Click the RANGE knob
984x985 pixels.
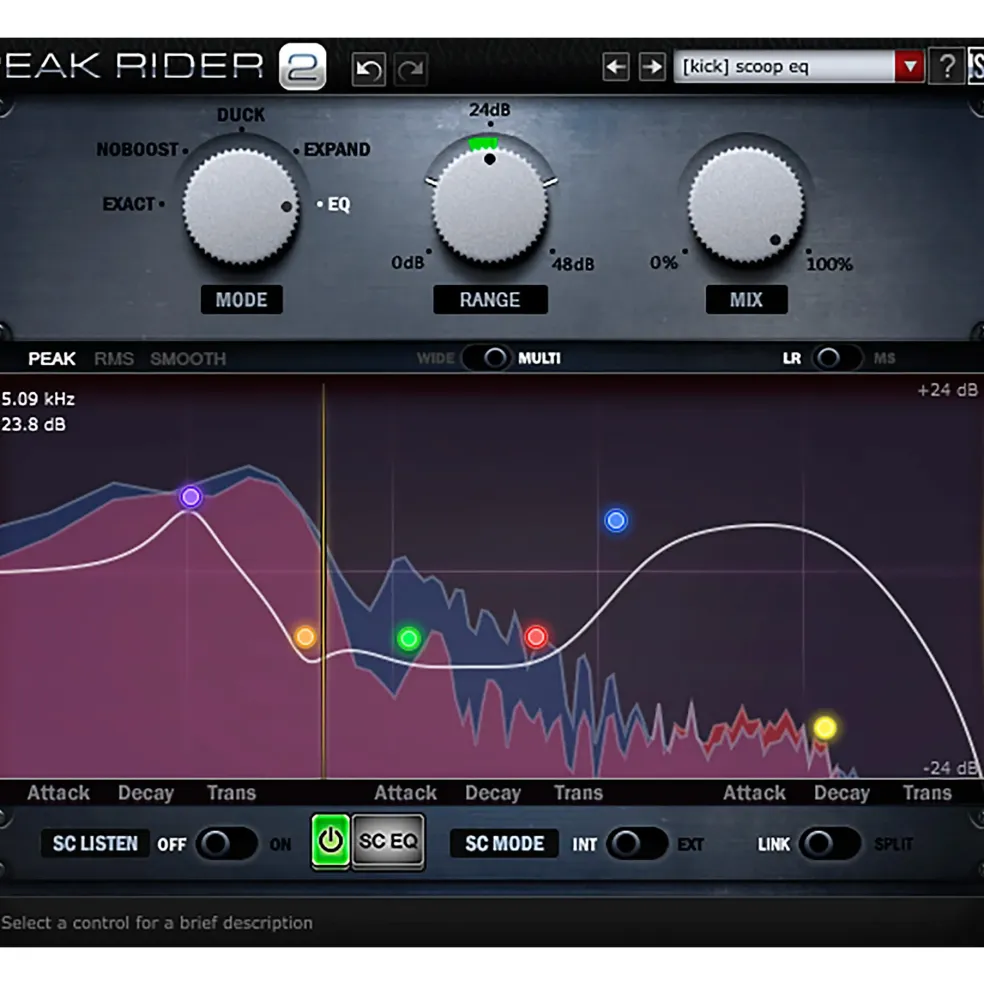[489, 207]
